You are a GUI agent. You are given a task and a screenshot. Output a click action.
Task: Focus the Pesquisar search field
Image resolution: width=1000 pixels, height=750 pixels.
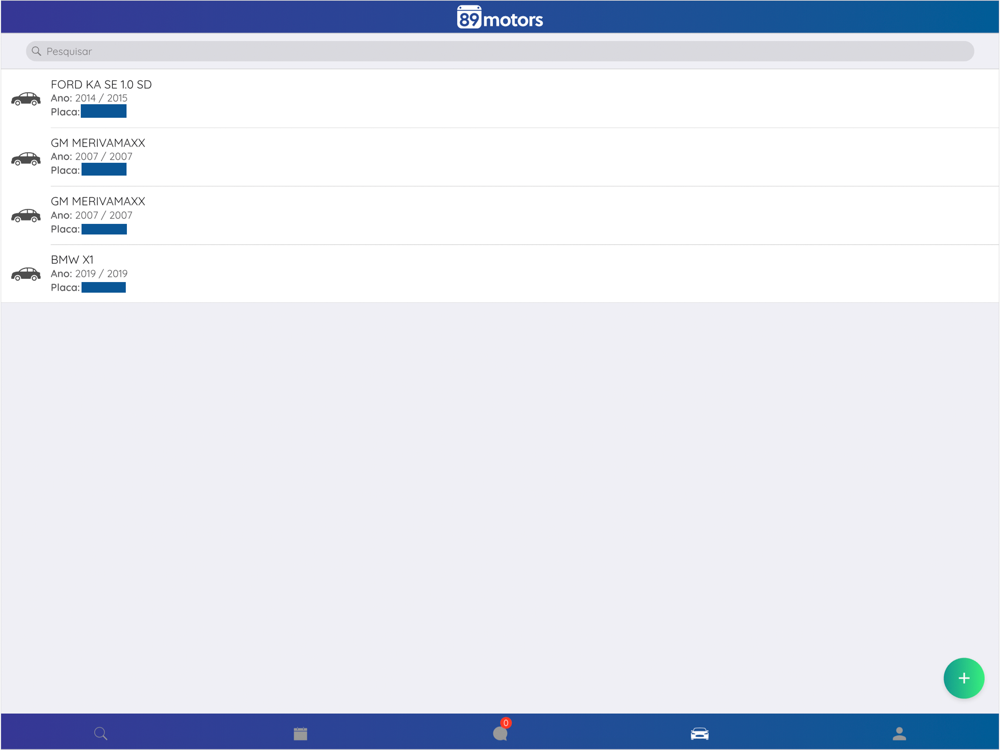point(499,51)
